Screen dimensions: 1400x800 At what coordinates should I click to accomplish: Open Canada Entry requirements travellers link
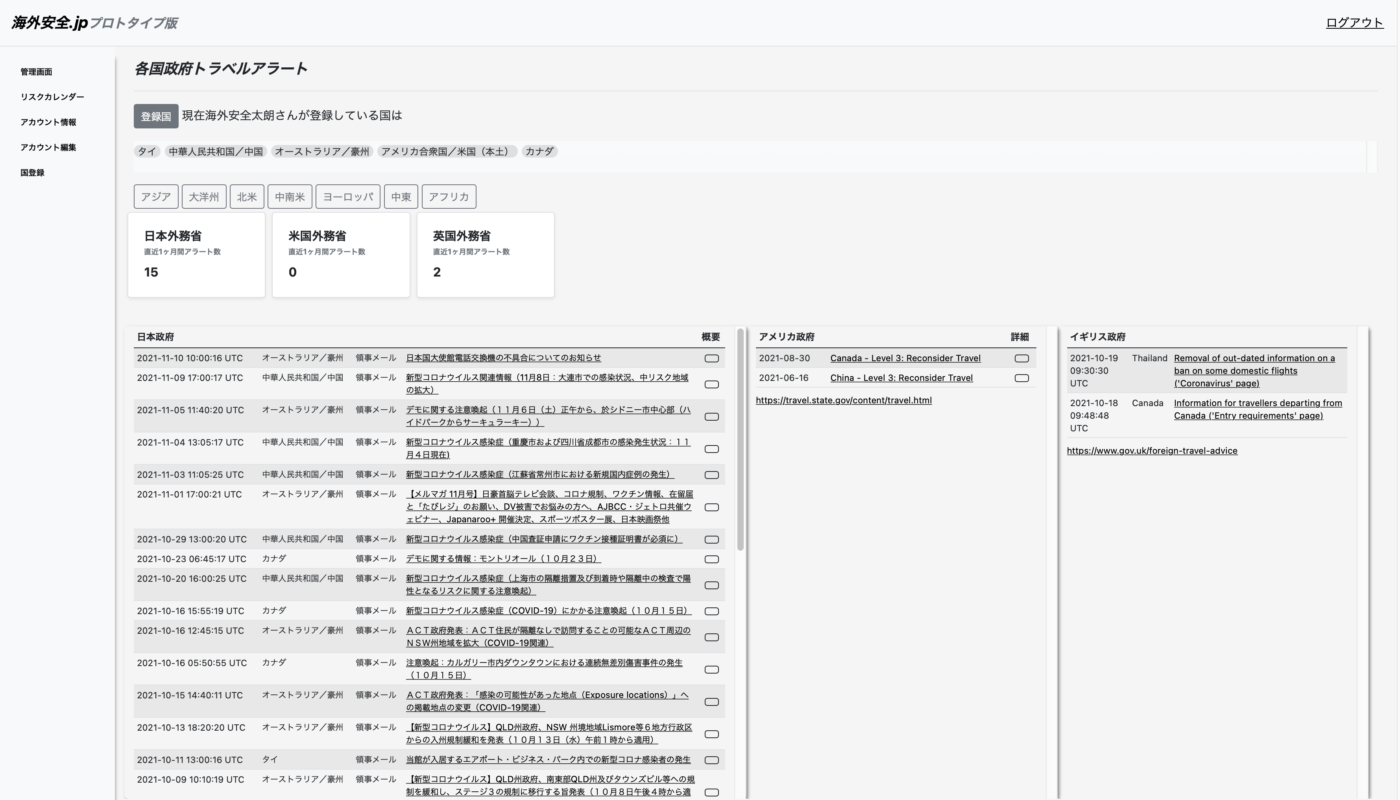pyautogui.click(x=1258, y=410)
